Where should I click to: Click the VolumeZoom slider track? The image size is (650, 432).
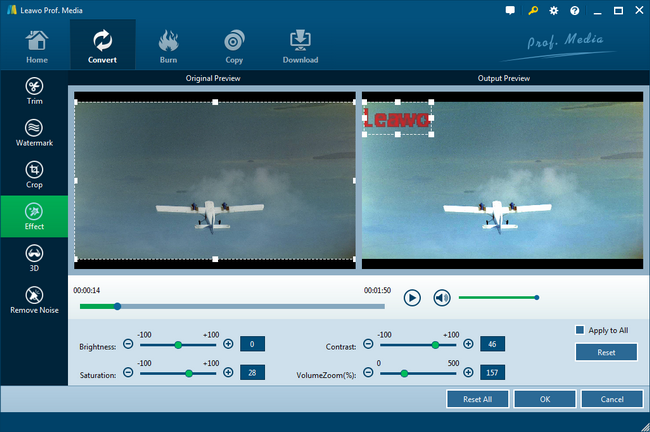420,373
